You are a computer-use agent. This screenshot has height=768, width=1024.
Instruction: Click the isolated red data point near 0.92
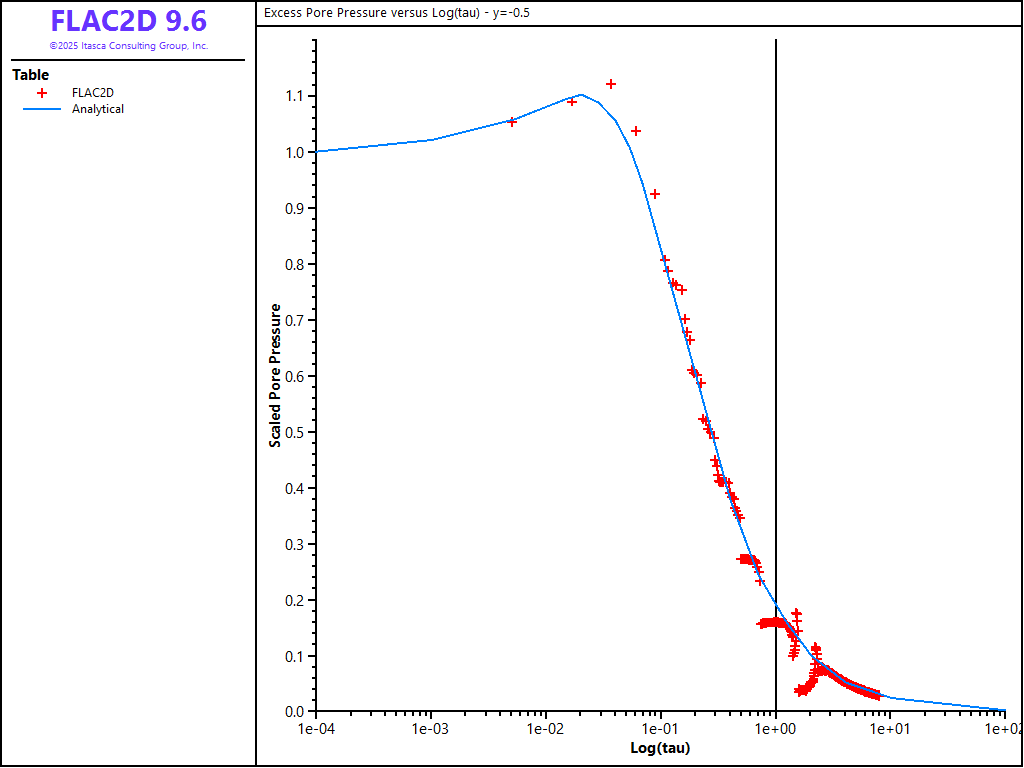[x=655, y=194]
